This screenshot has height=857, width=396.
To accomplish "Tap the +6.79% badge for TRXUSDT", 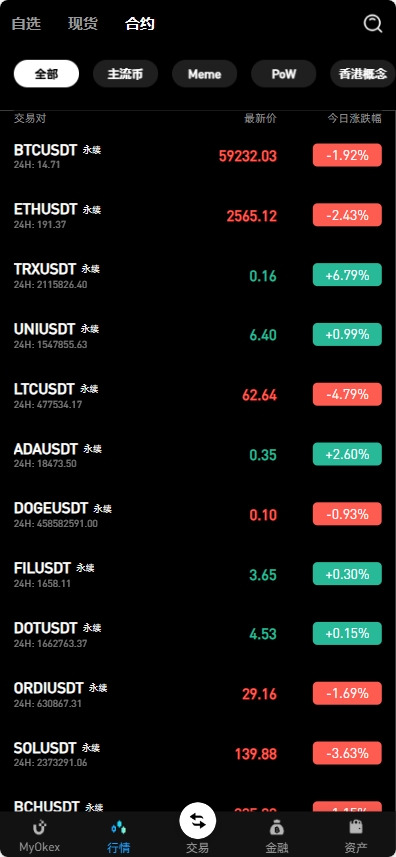I will pyautogui.click(x=347, y=275).
